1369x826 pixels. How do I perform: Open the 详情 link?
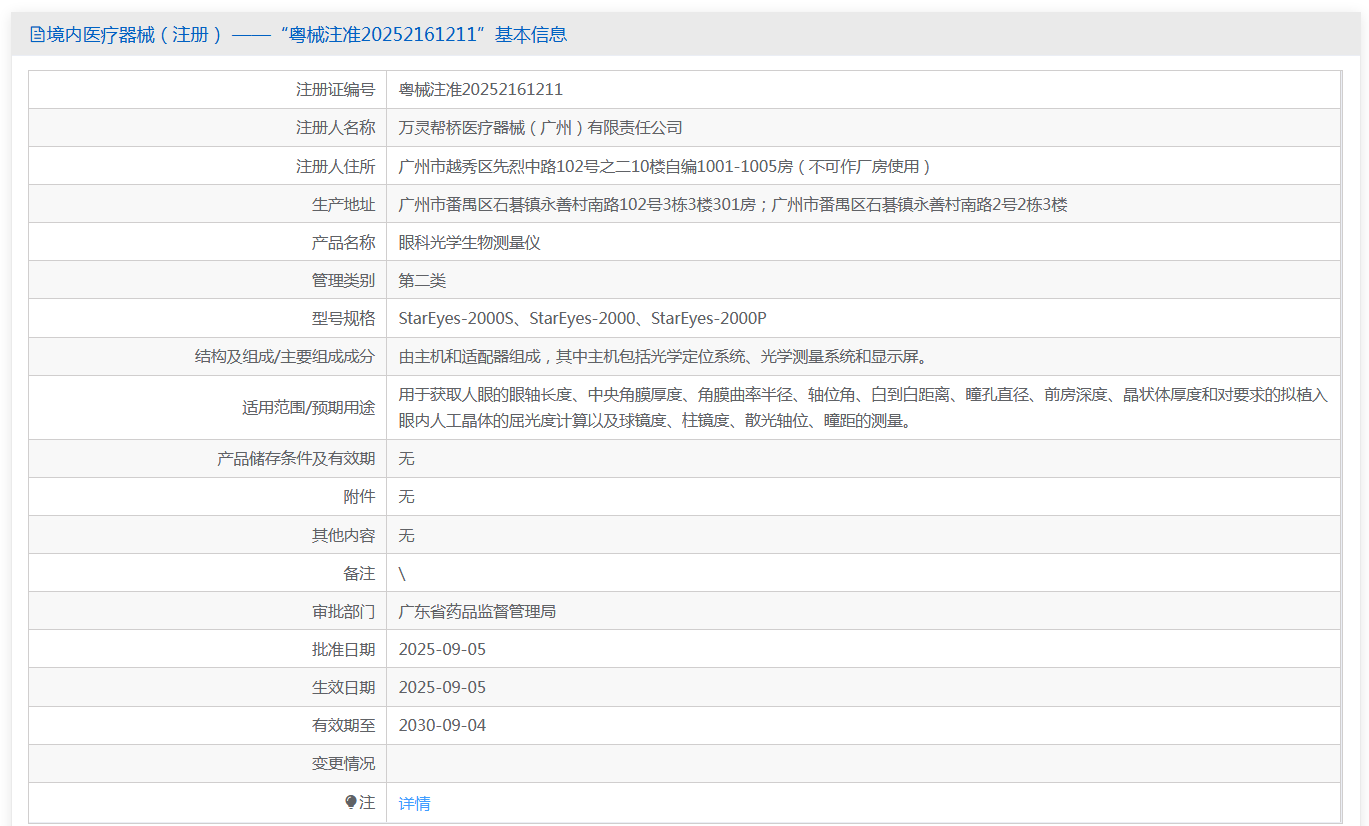tap(414, 803)
